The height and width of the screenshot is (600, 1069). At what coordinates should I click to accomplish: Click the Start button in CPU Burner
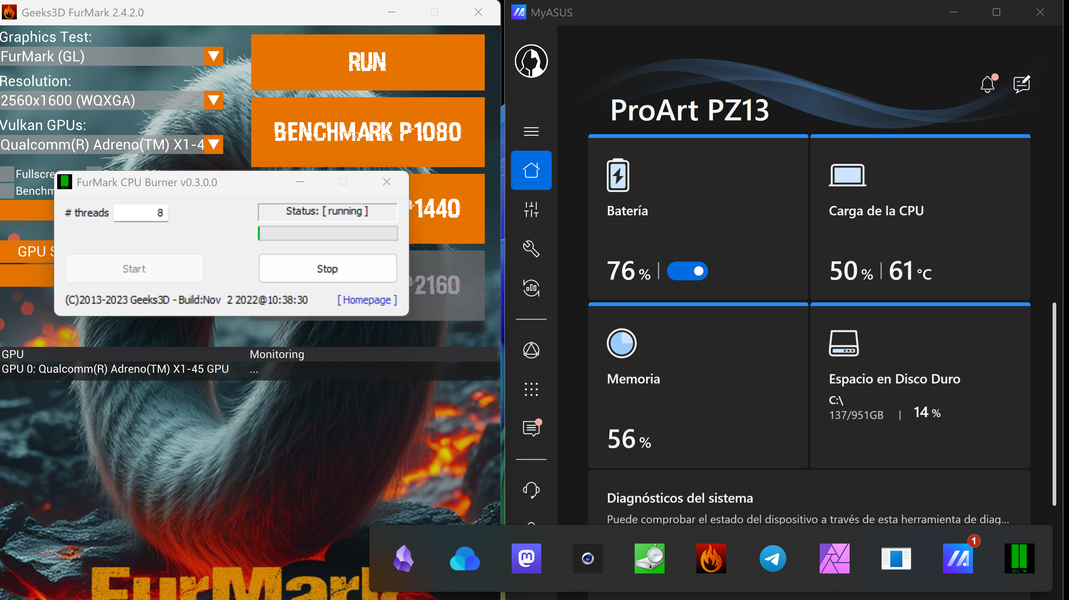pos(134,269)
